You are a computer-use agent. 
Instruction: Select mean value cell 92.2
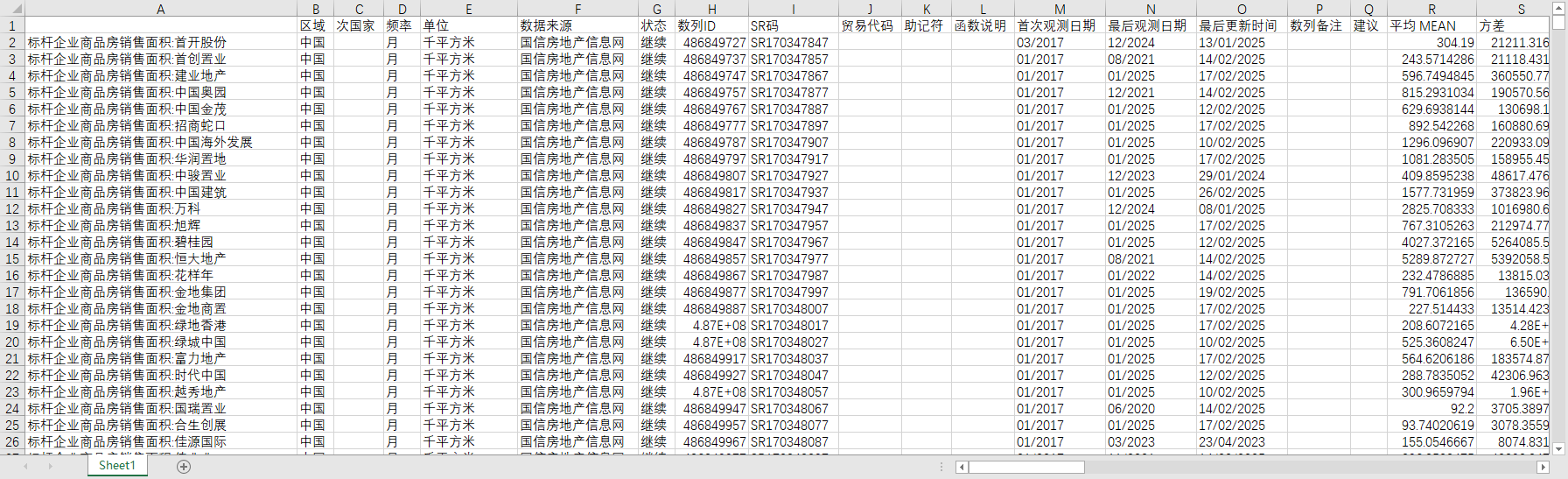coord(1431,408)
